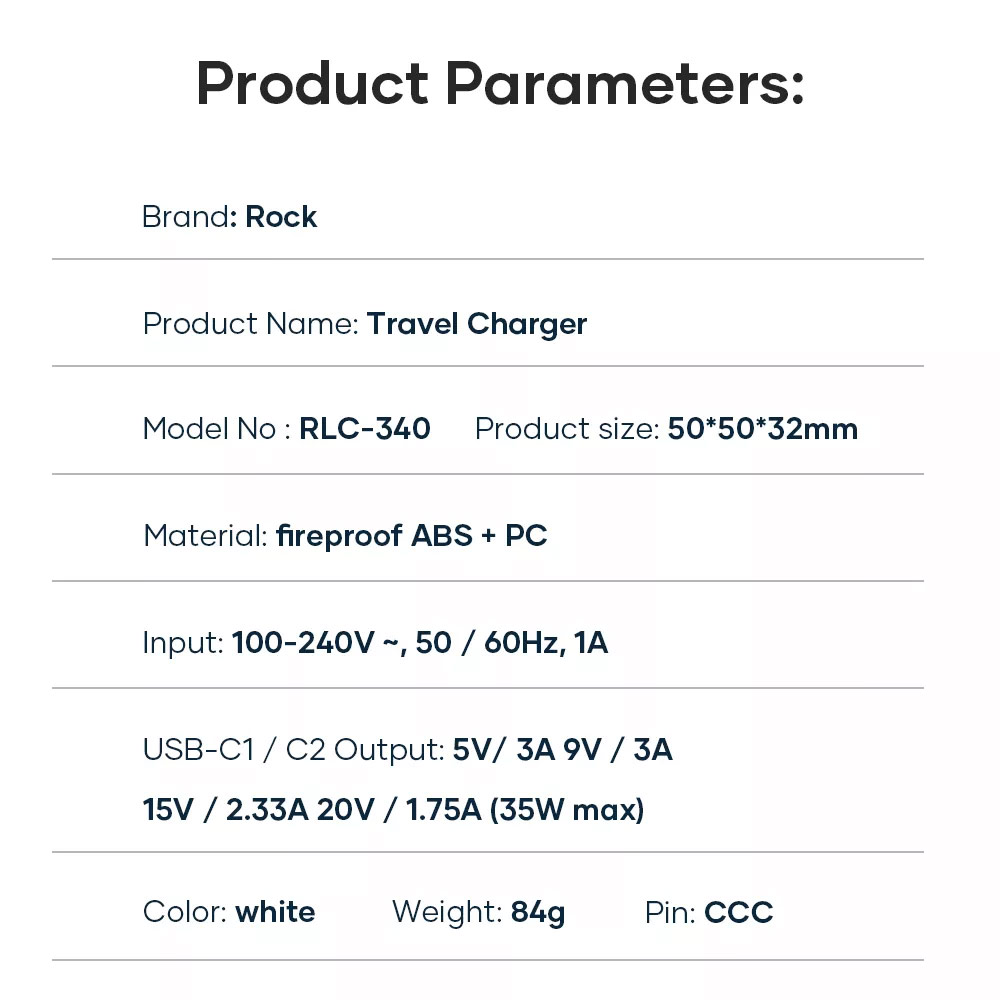
Task: Click the Product Parameters heading
Action: point(500,84)
